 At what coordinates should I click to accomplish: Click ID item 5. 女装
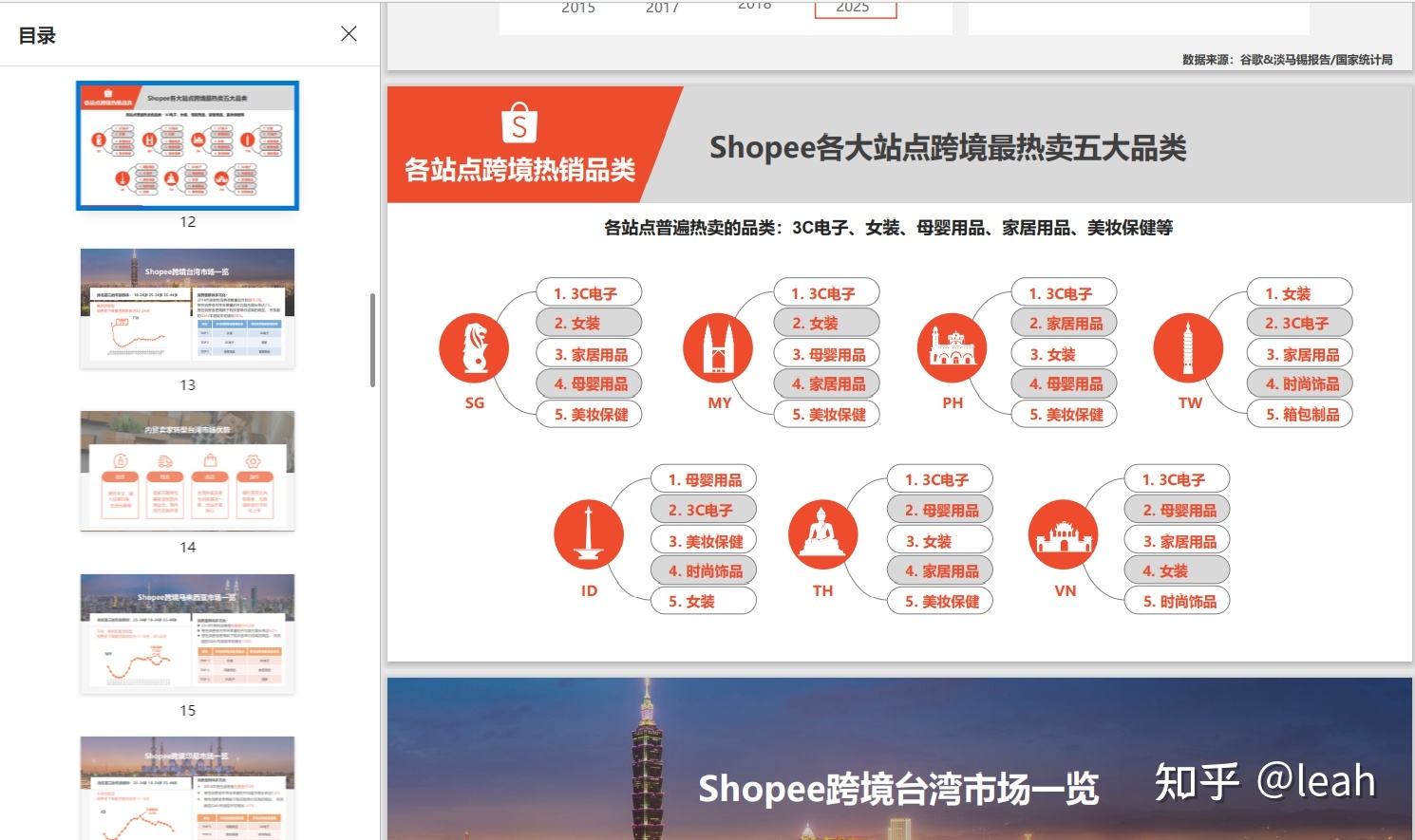[x=704, y=601]
